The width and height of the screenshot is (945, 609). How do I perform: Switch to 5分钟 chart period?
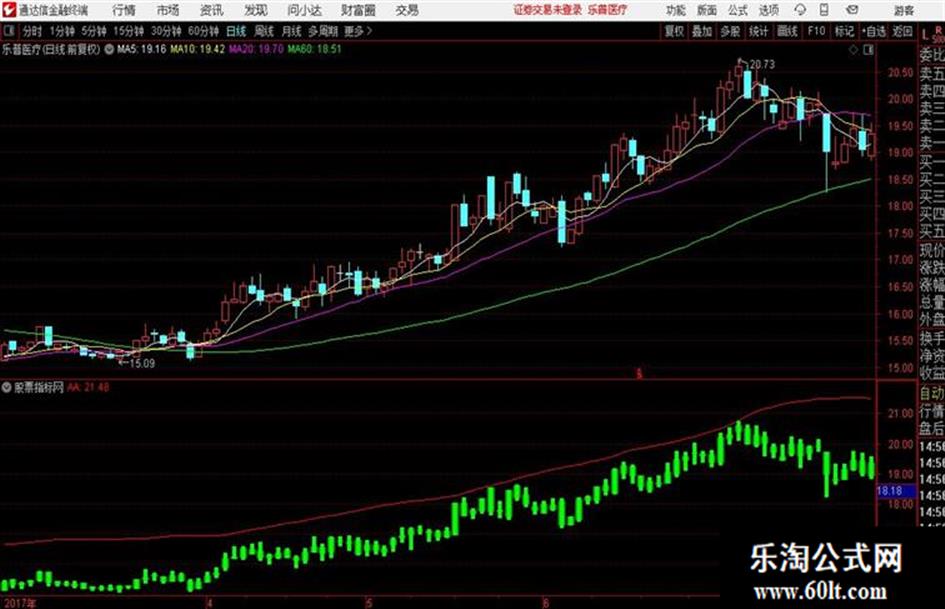[93, 31]
